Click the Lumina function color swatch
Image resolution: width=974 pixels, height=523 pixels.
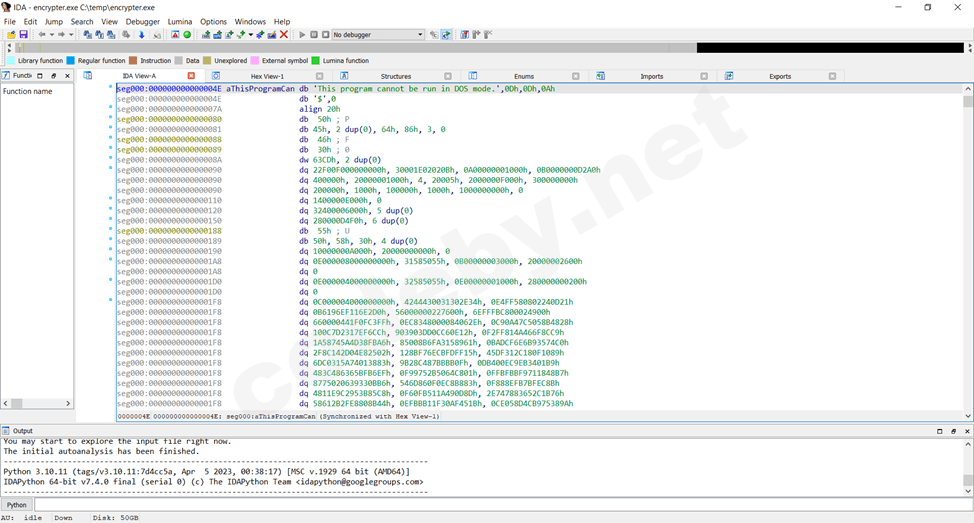pos(316,60)
